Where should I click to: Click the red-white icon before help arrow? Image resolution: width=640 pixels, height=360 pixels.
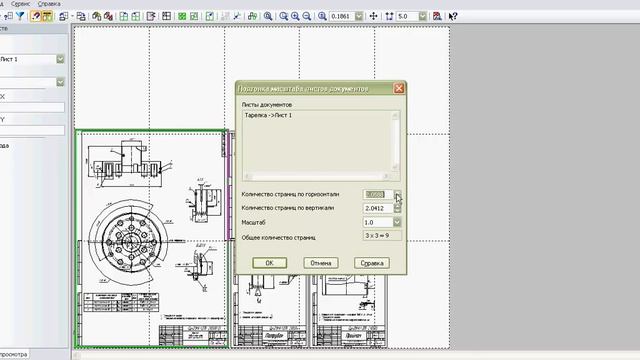pos(437,16)
